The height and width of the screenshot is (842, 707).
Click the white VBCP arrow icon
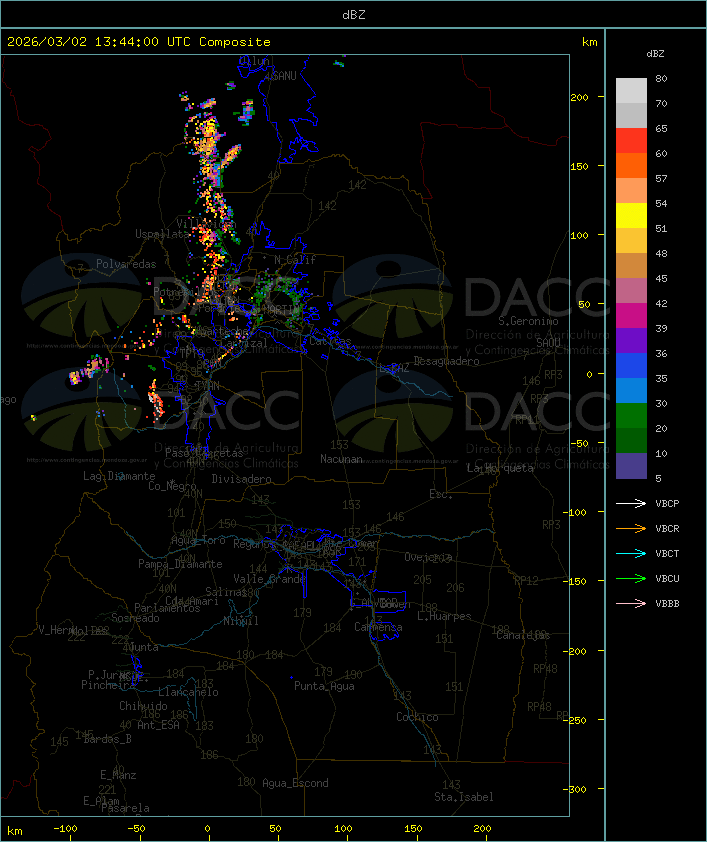tap(631, 503)
